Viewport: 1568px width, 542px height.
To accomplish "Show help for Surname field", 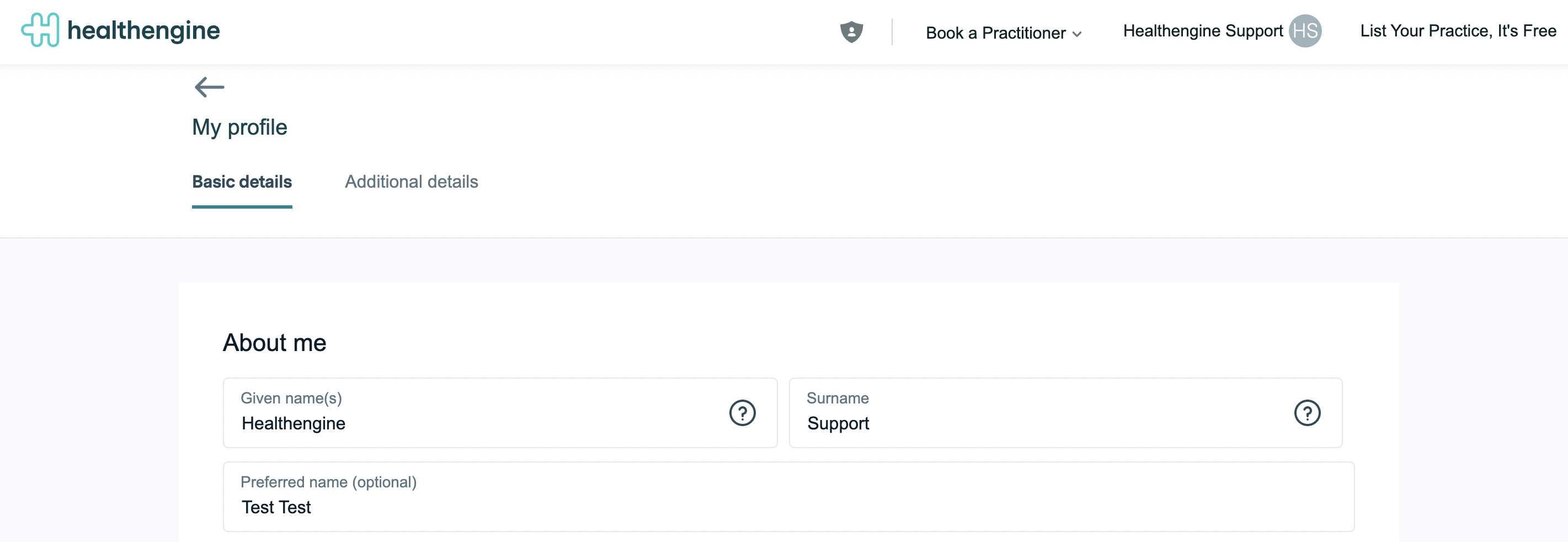I will [1306, 413].
